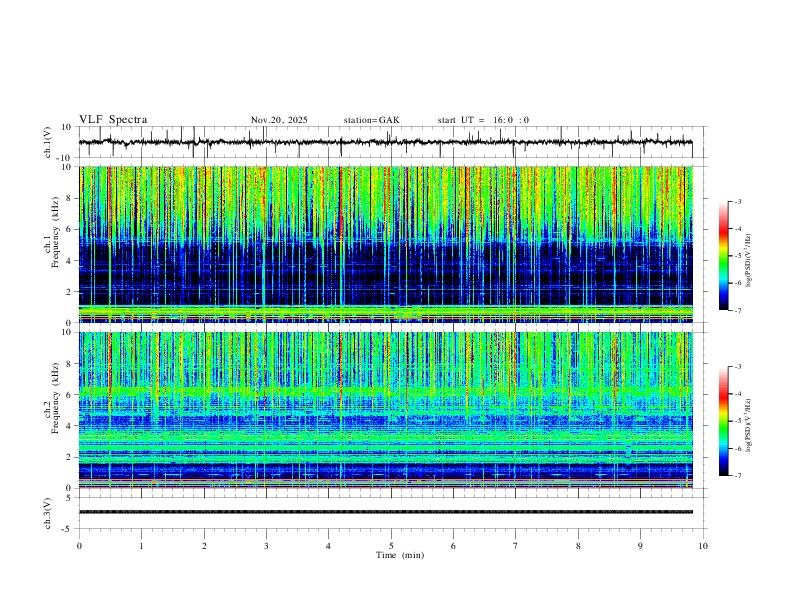Click the 'station=GAK' label
The image size is (792, 612).
[x=372, y=120]
